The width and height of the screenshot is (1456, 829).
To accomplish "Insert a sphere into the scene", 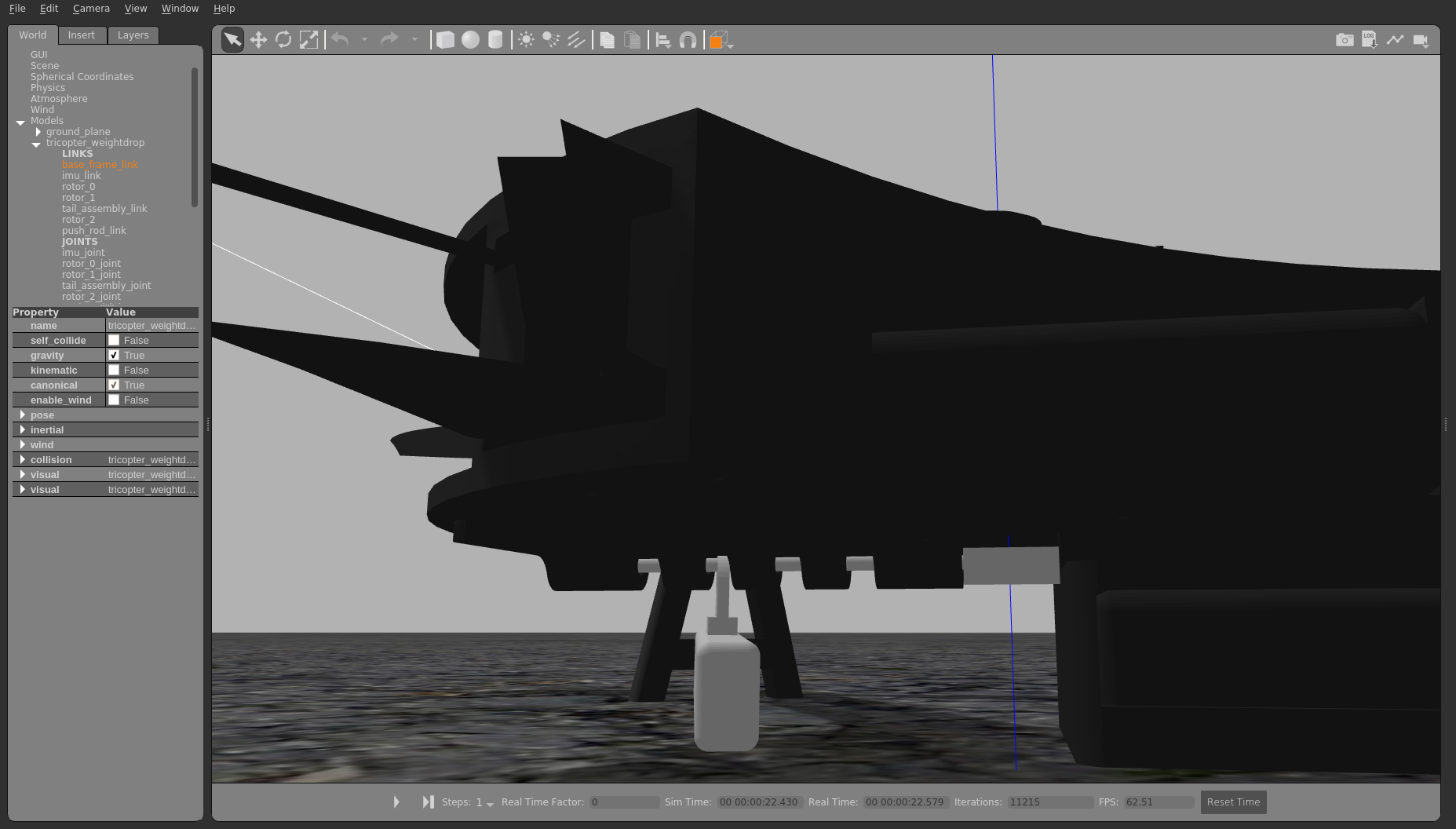I will coord(470,39).
